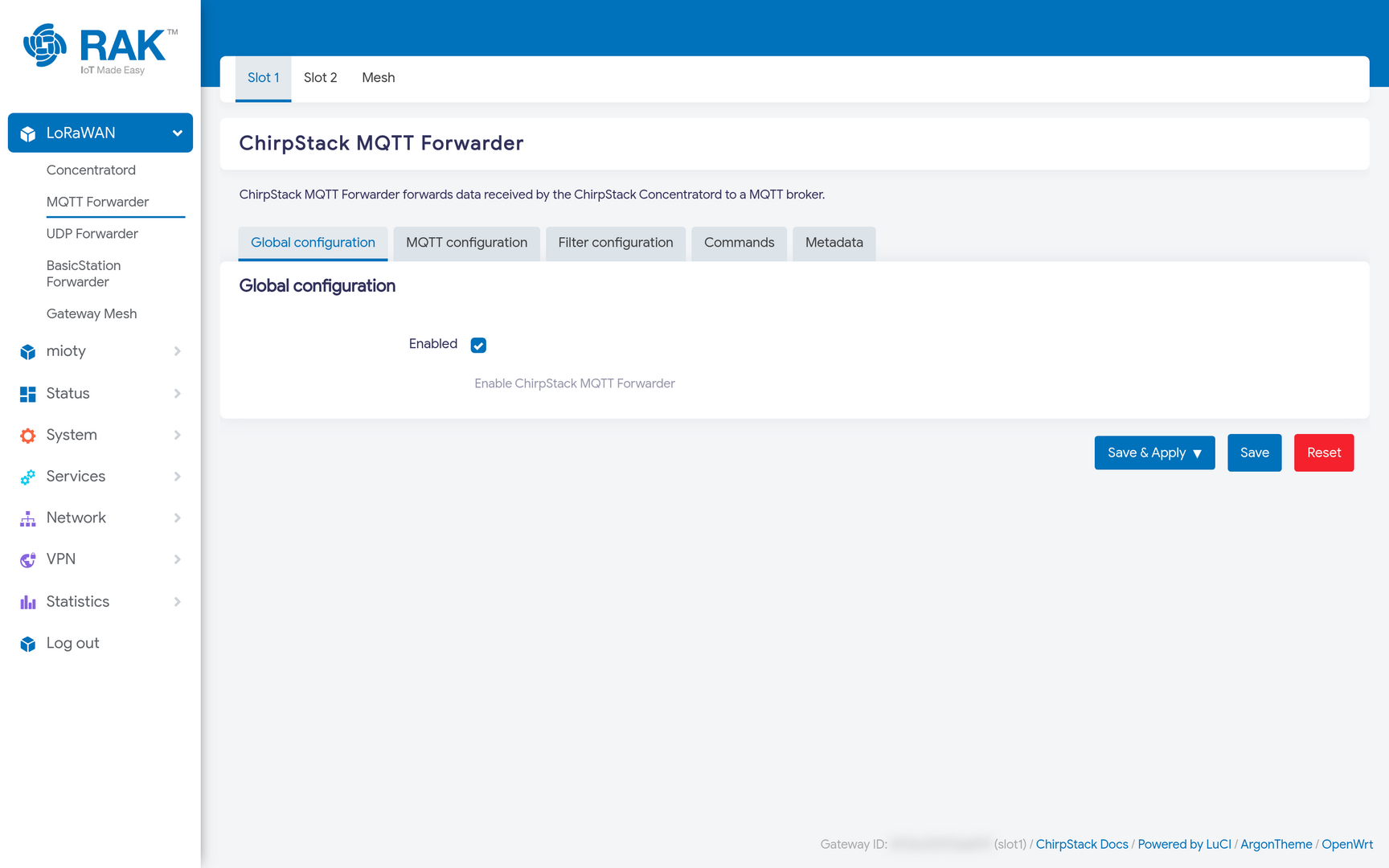This screenshot has height=868, width=1389.
Task: Open the Filter configuration tab
Action: (x=616, y=243)
